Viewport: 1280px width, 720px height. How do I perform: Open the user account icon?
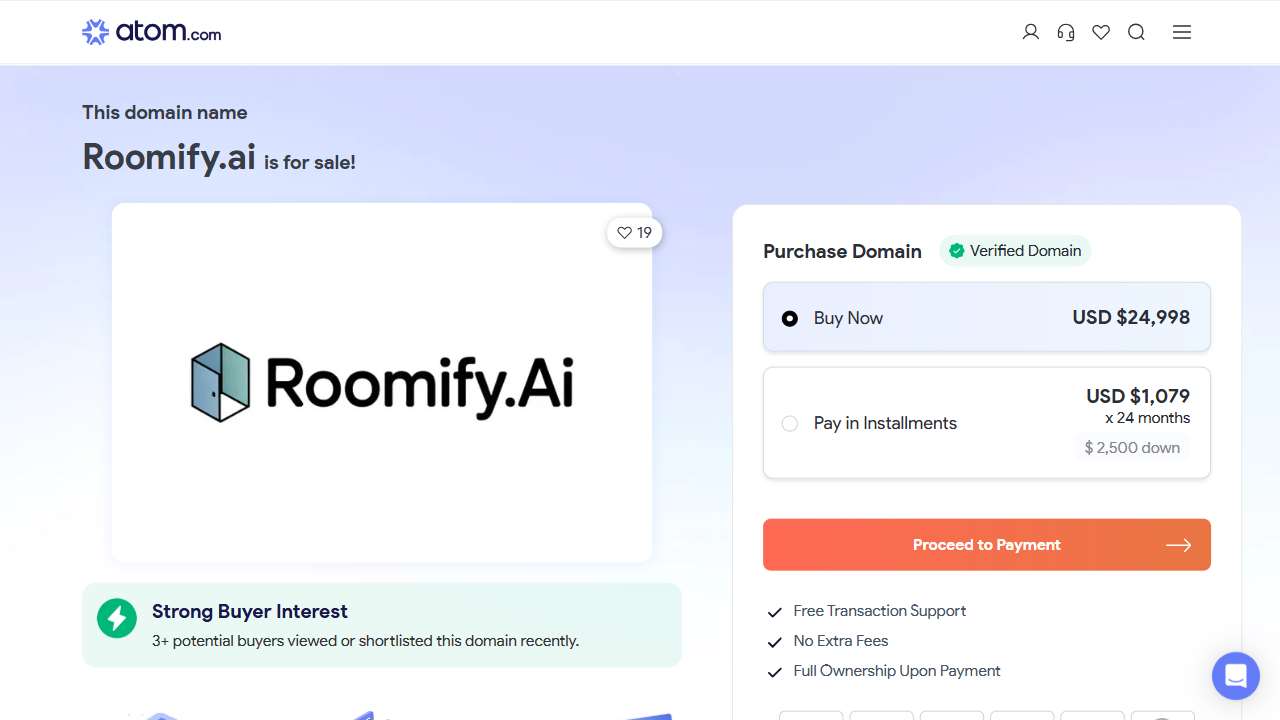point(1030,32)
